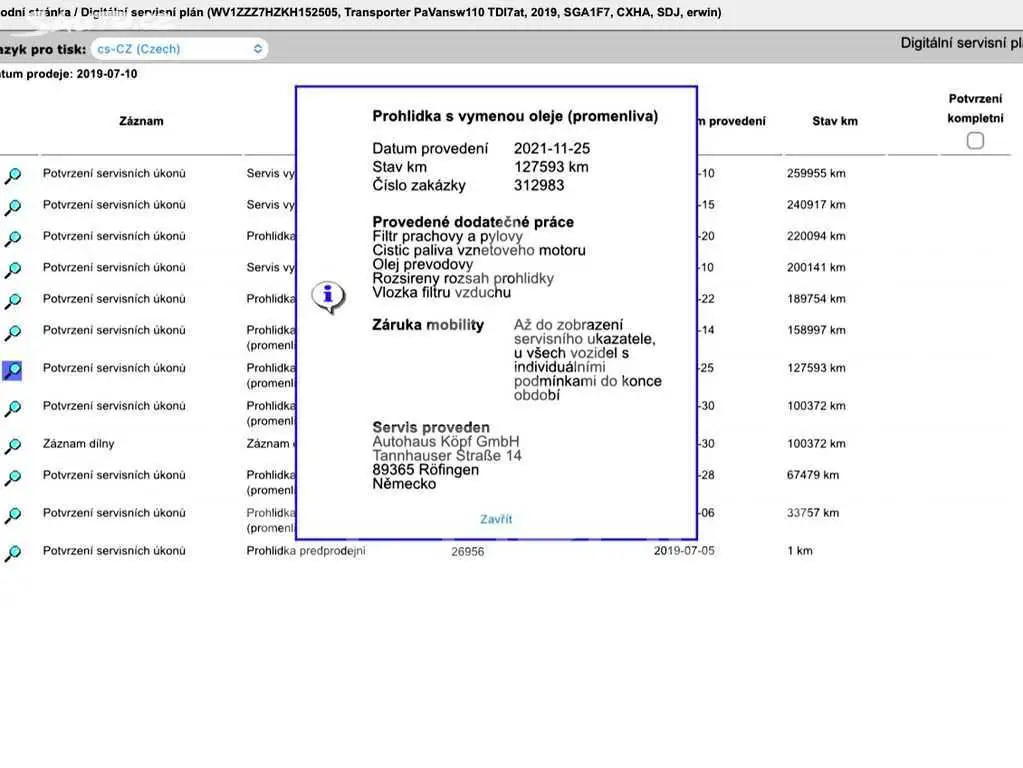Open magnifier for the 33757 km record

[12, 515]
